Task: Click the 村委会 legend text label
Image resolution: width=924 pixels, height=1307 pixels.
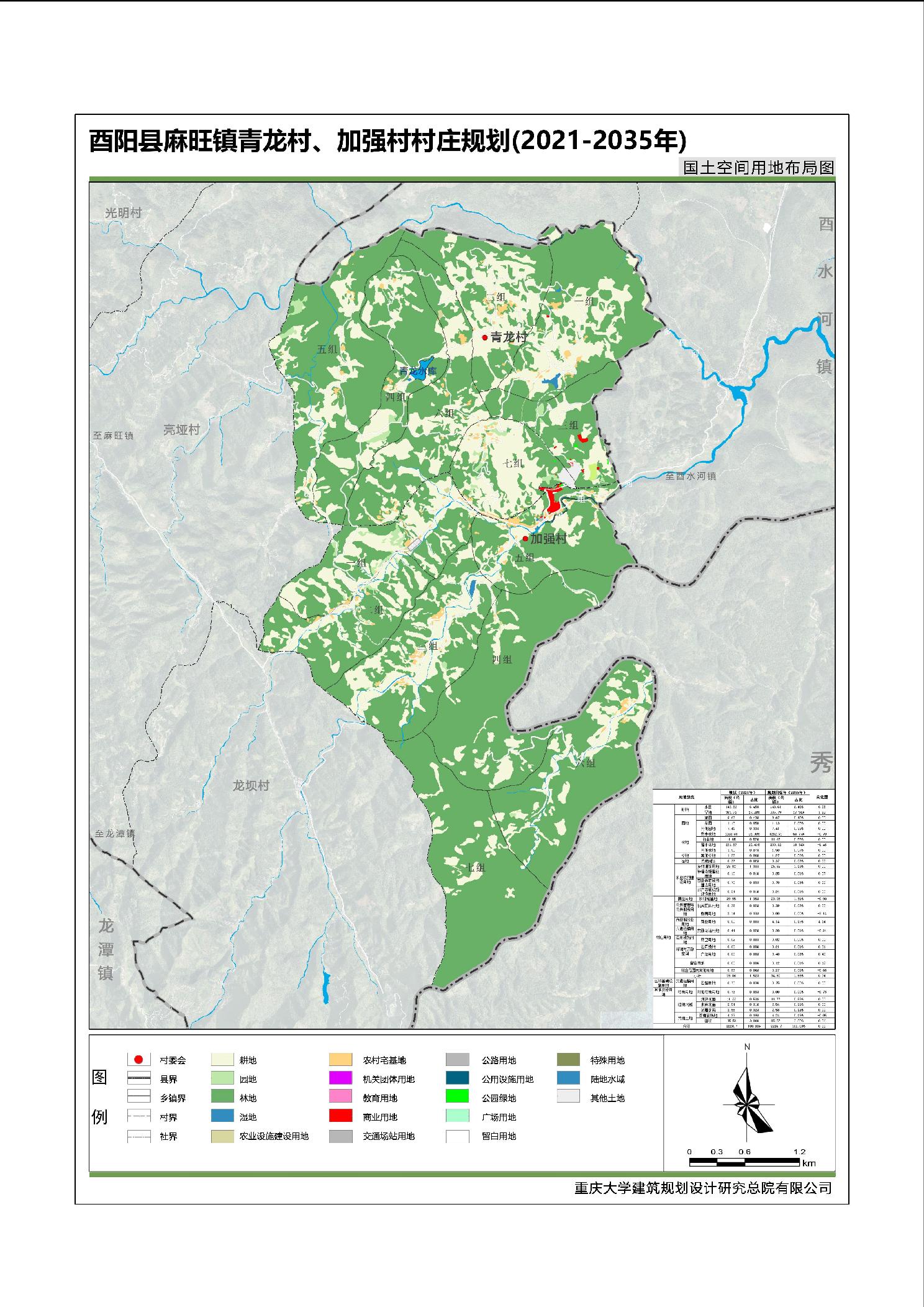Action: [x=173, y=1060]
